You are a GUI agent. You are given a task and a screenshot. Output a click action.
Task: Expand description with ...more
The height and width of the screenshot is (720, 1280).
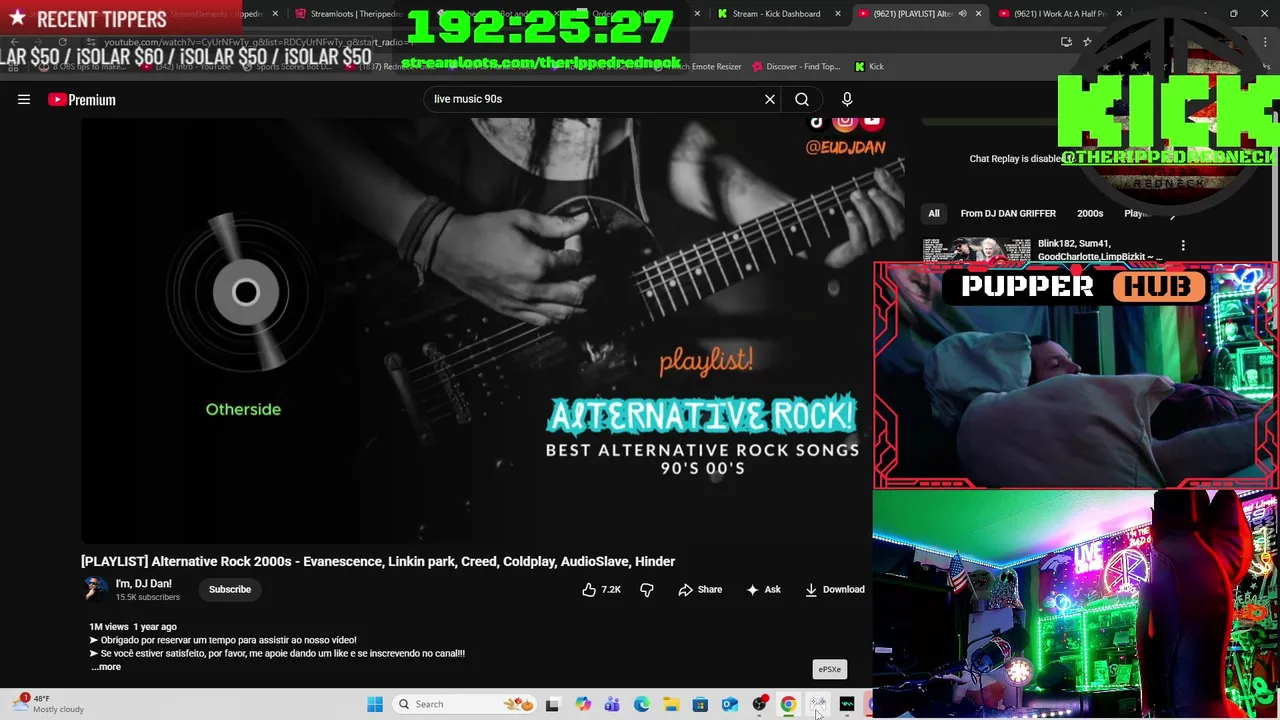pos(106,667)
